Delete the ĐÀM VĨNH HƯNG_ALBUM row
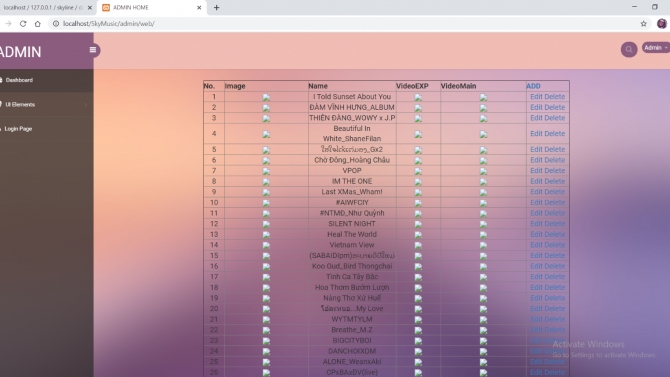The height and width of the screenshot is (377, 670). click(x=555, y=107)
